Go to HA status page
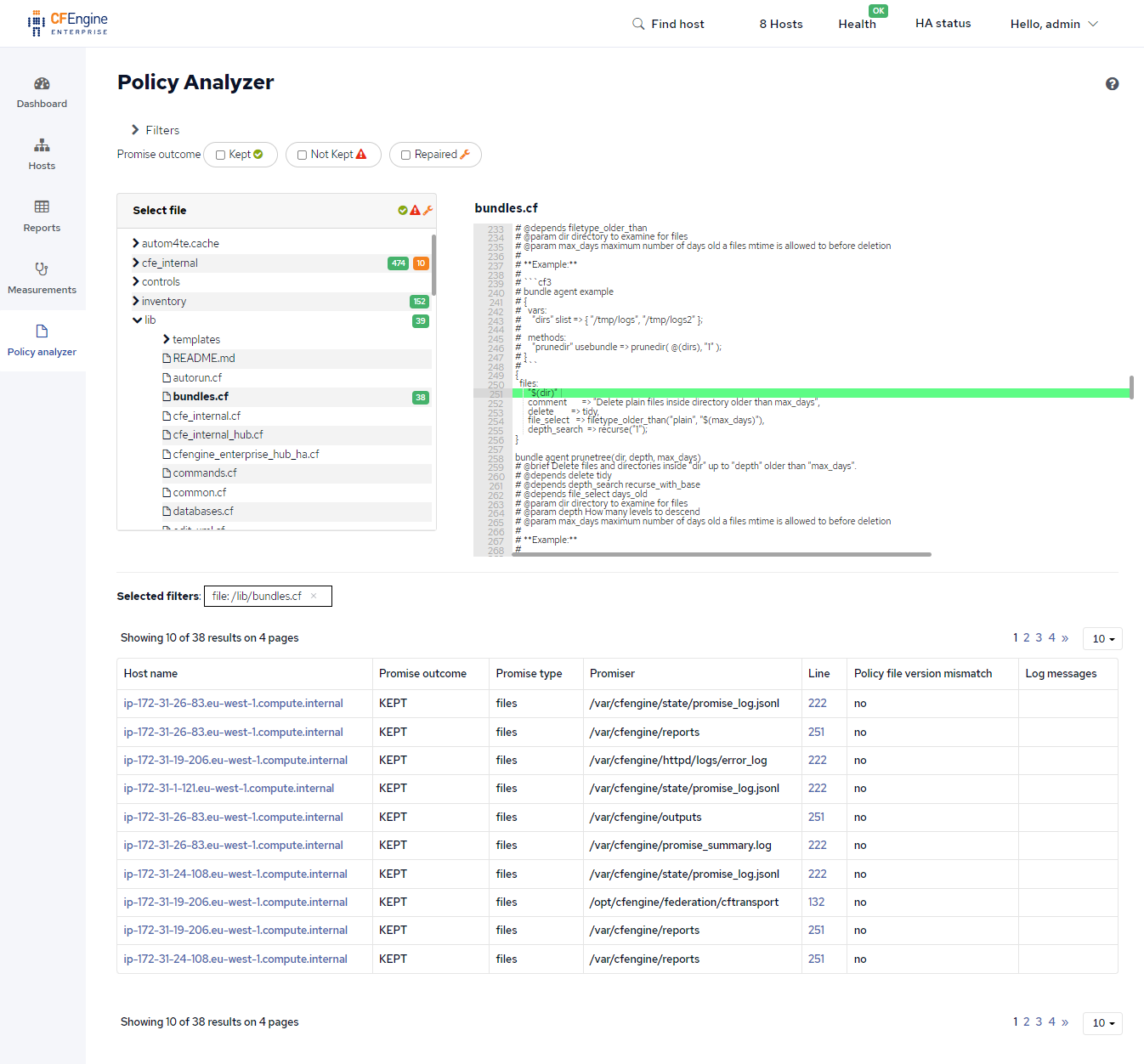Viewport: 1144px width, 1064px height. point(943,24)
